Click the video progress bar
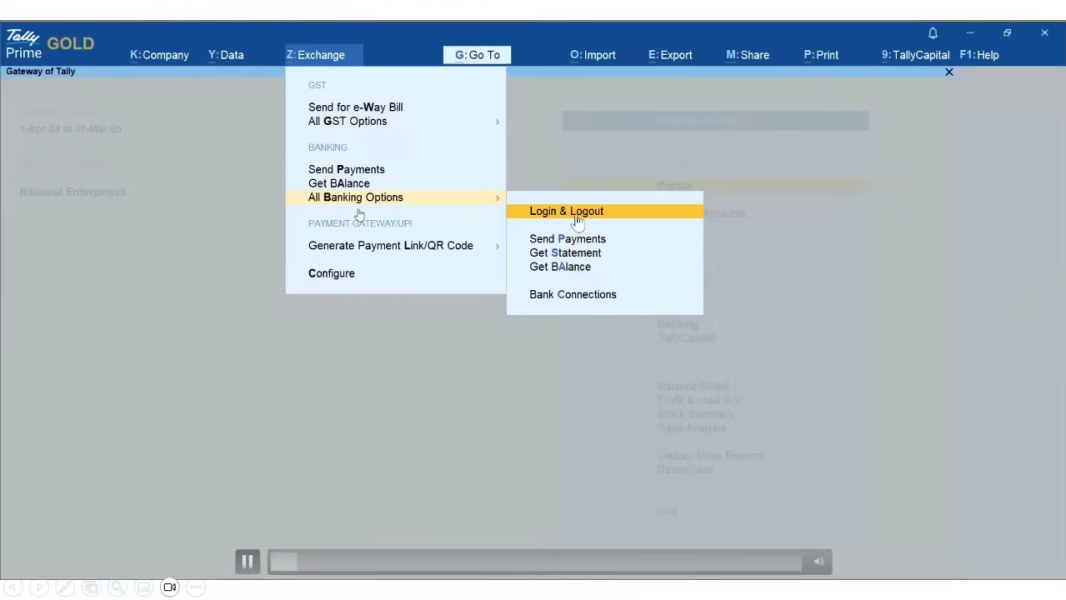 [535, 561]
